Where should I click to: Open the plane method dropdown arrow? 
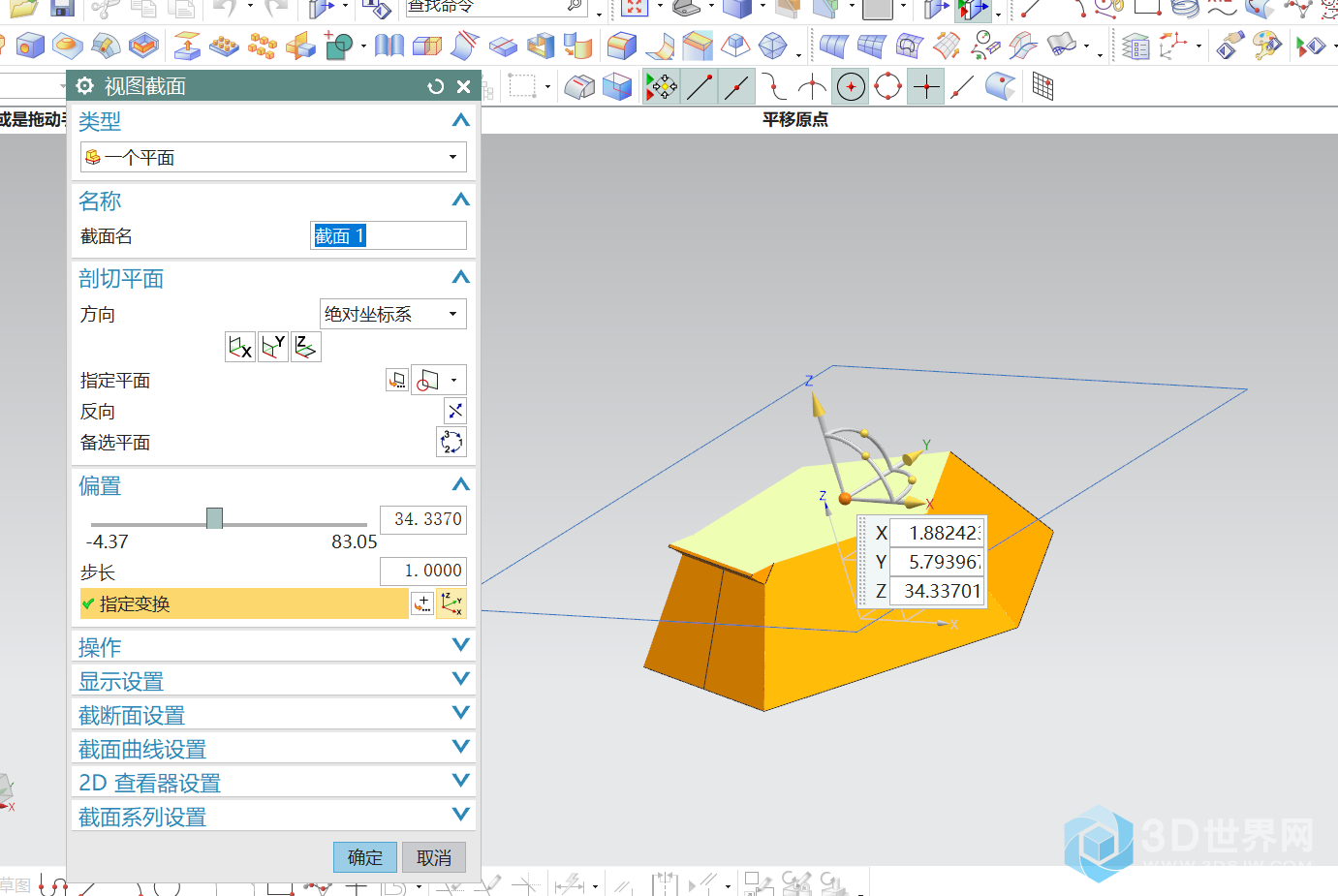pos(453,380)
